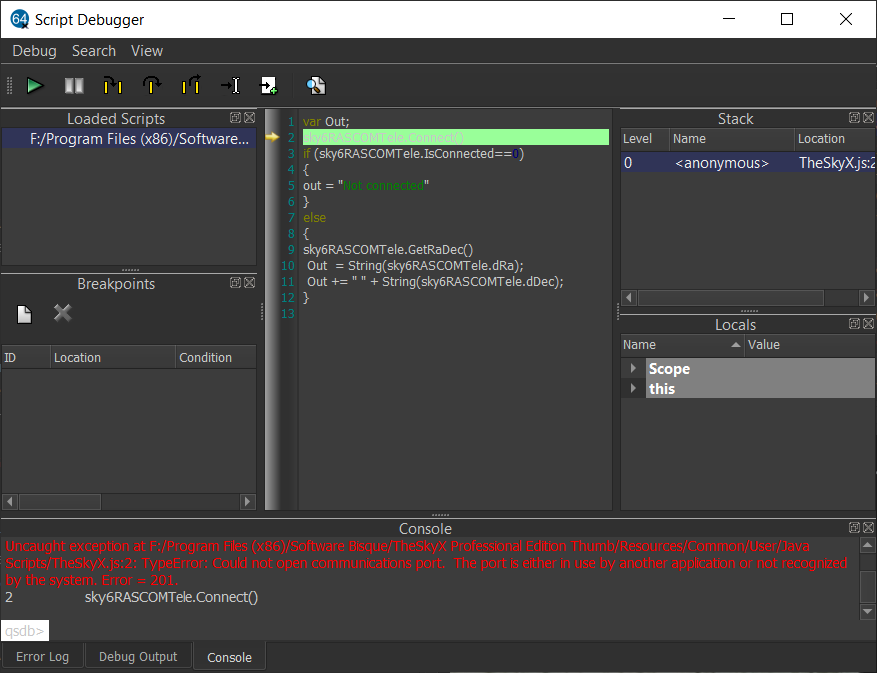
Task: Close the Console panel
Action: pyautogui.click(x=869, y=528)
